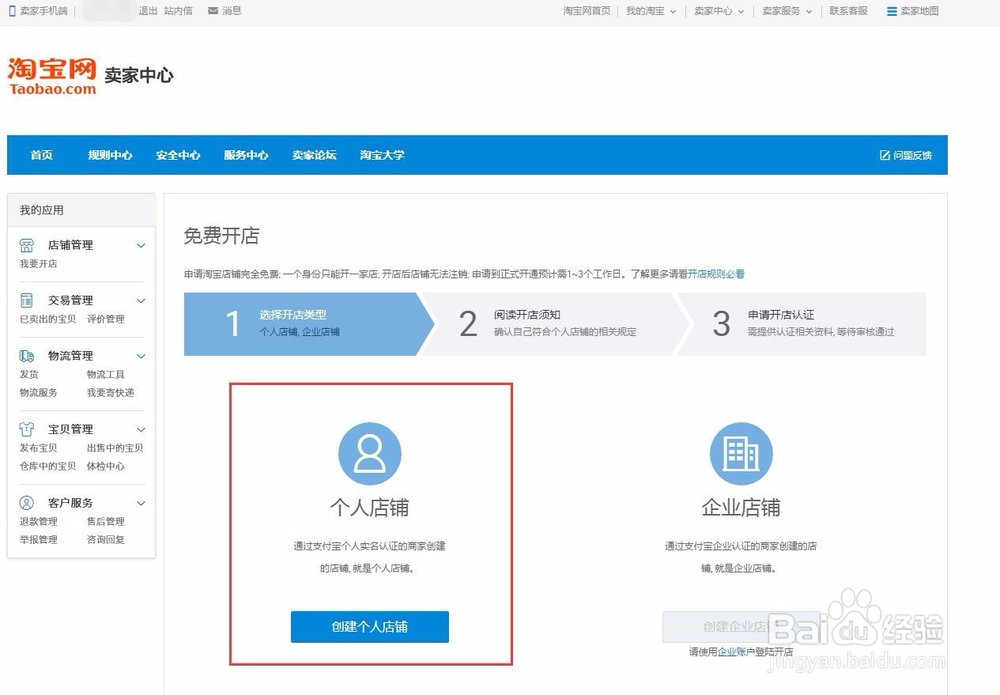Click the 物流管理 truck icon
The height and width of the screenshot is (695, 1000).
coord(26,356)
